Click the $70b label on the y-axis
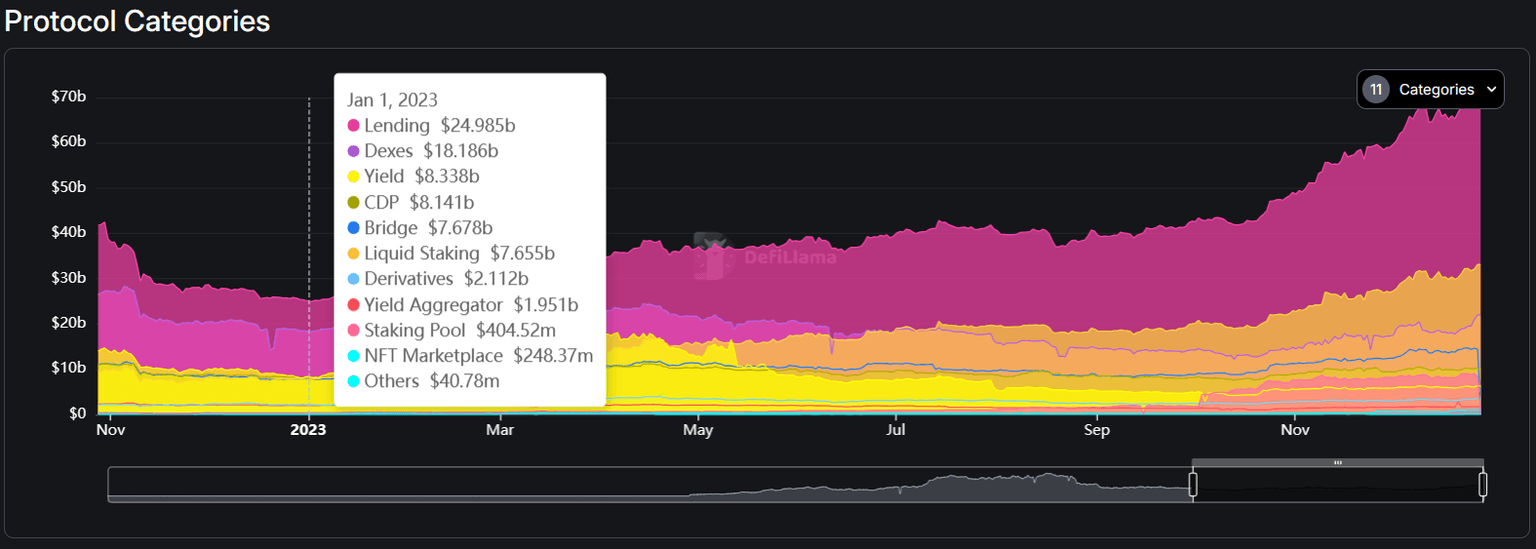1536x549 pixels. click(68, 97)
